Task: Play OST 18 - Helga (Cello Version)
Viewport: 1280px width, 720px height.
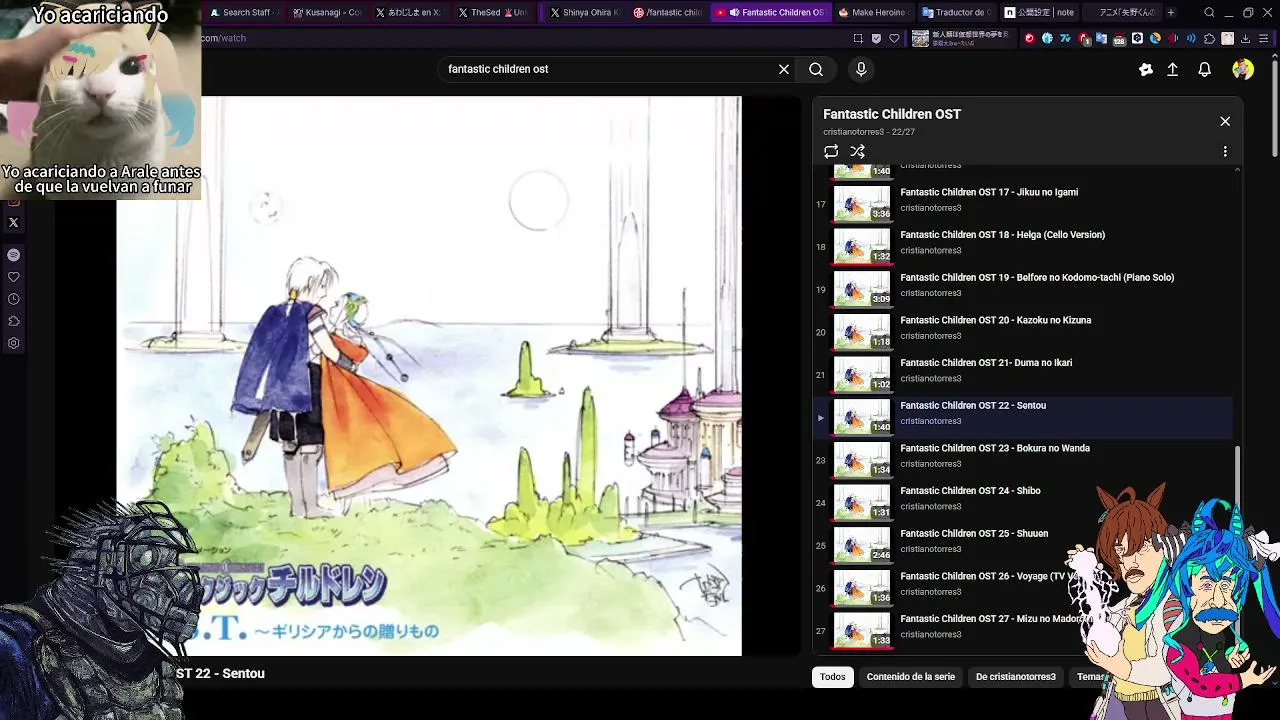Action: (x=1023, y=246)
